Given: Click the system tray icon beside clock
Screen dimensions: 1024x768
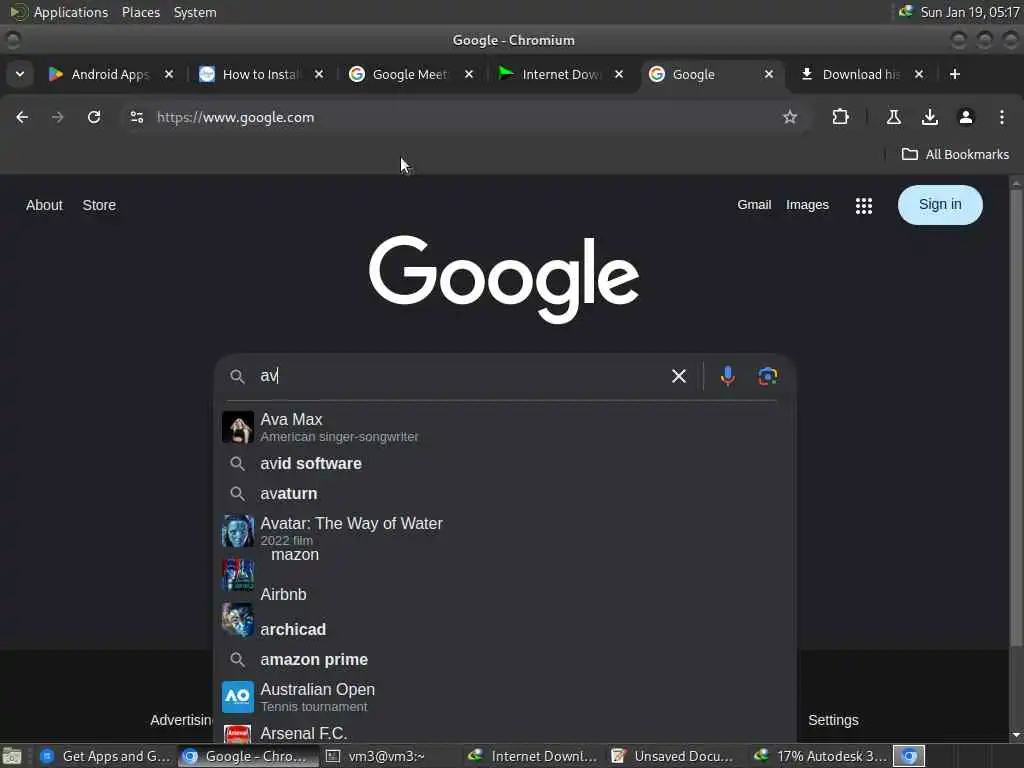Looking at the screenshot, I should (x=905, y=11).
